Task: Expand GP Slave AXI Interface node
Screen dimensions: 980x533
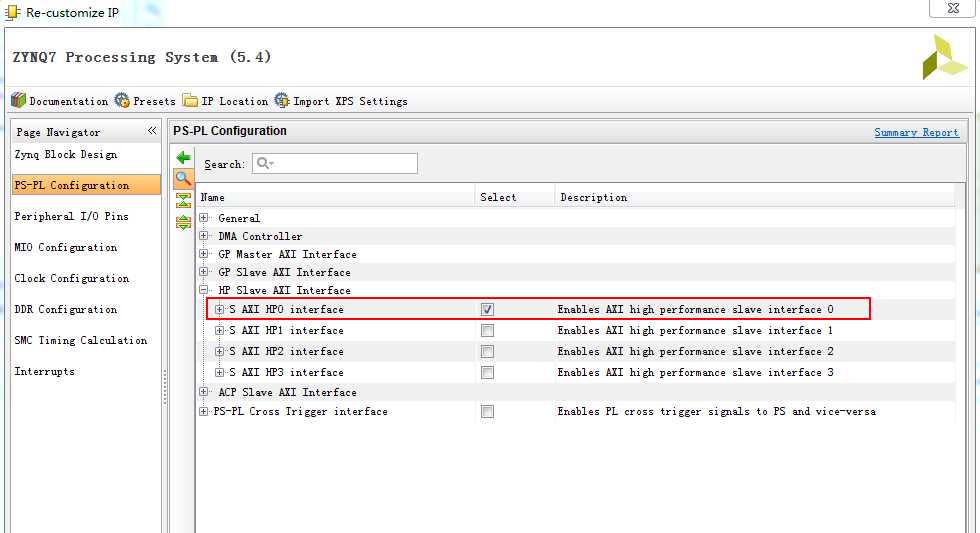Action: (204, 272)
